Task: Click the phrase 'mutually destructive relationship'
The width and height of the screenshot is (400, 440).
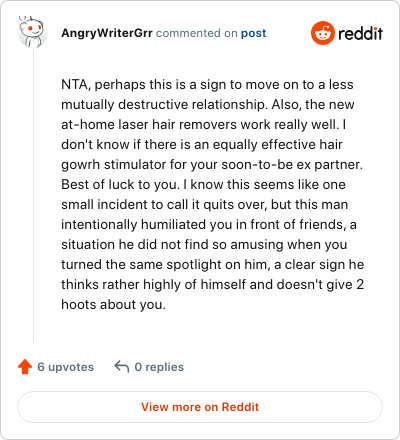Action: (164, 105)
